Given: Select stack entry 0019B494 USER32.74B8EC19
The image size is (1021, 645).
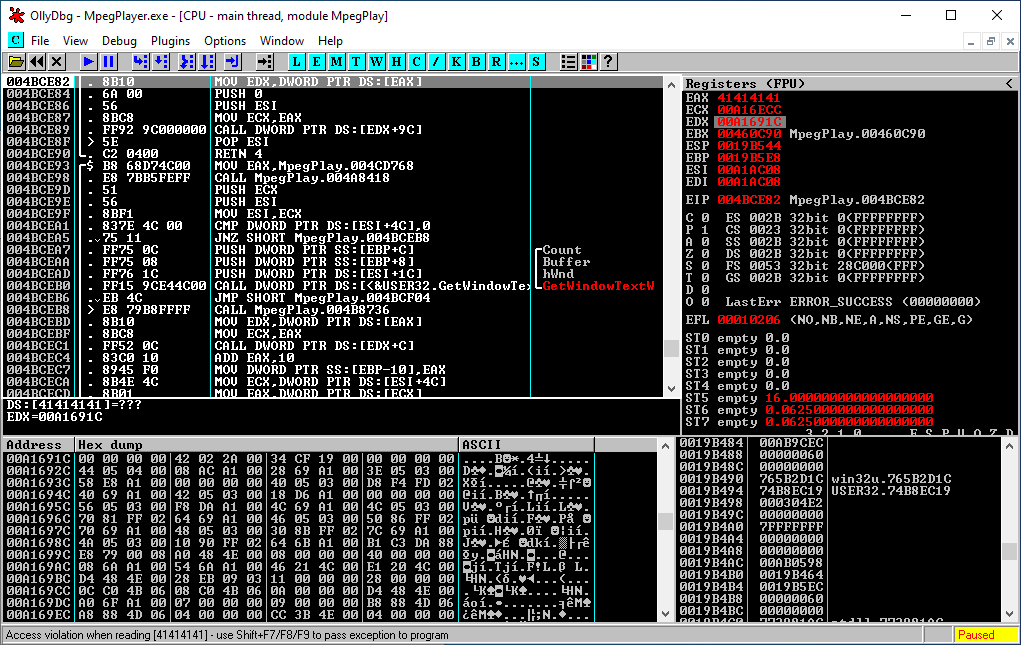Looking at the screenshot, I should (x=839, y=491).
